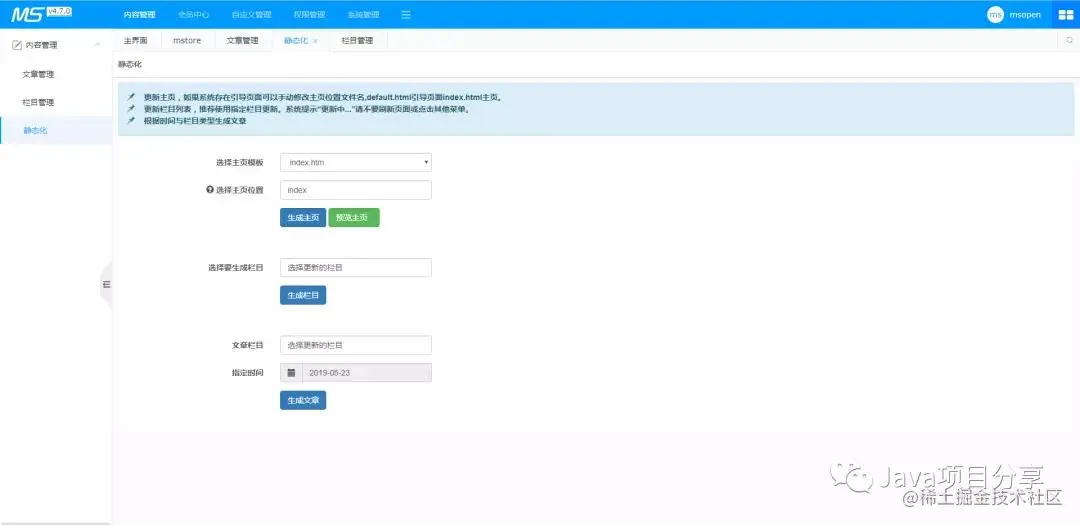
Task: Click the sidebar collapse handle icon
Action: coord(106,284)
